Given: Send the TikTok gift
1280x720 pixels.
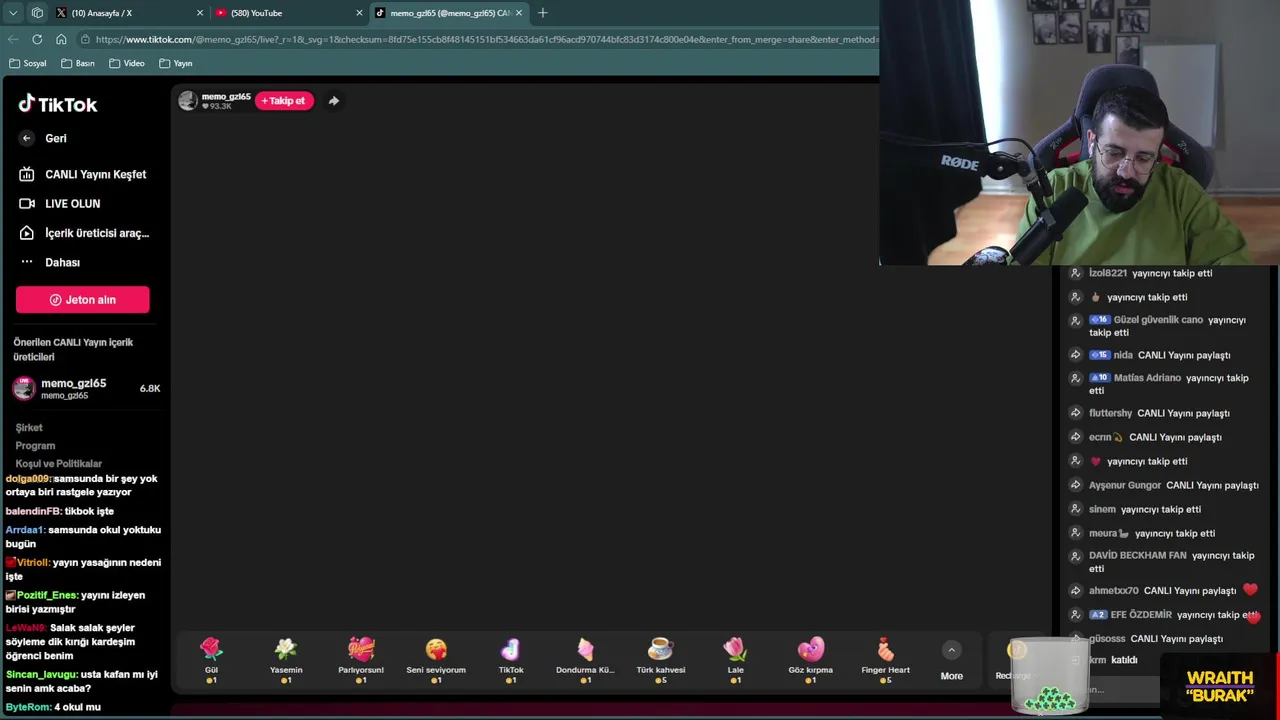Looking at the screenshot, I should point(511,660).
